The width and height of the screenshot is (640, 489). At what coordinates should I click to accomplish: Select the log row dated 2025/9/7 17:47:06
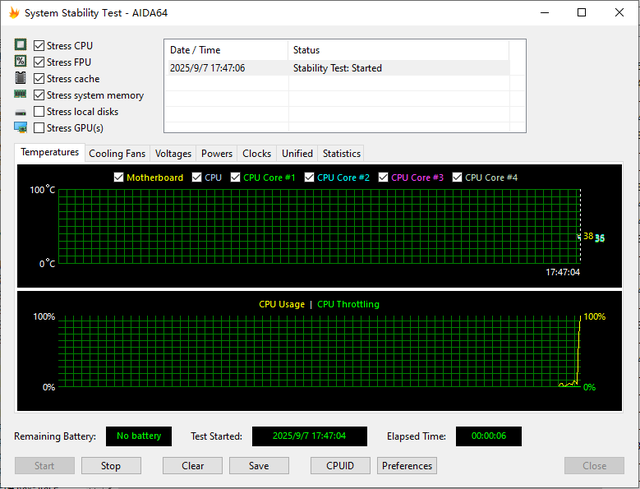(338, 68)
